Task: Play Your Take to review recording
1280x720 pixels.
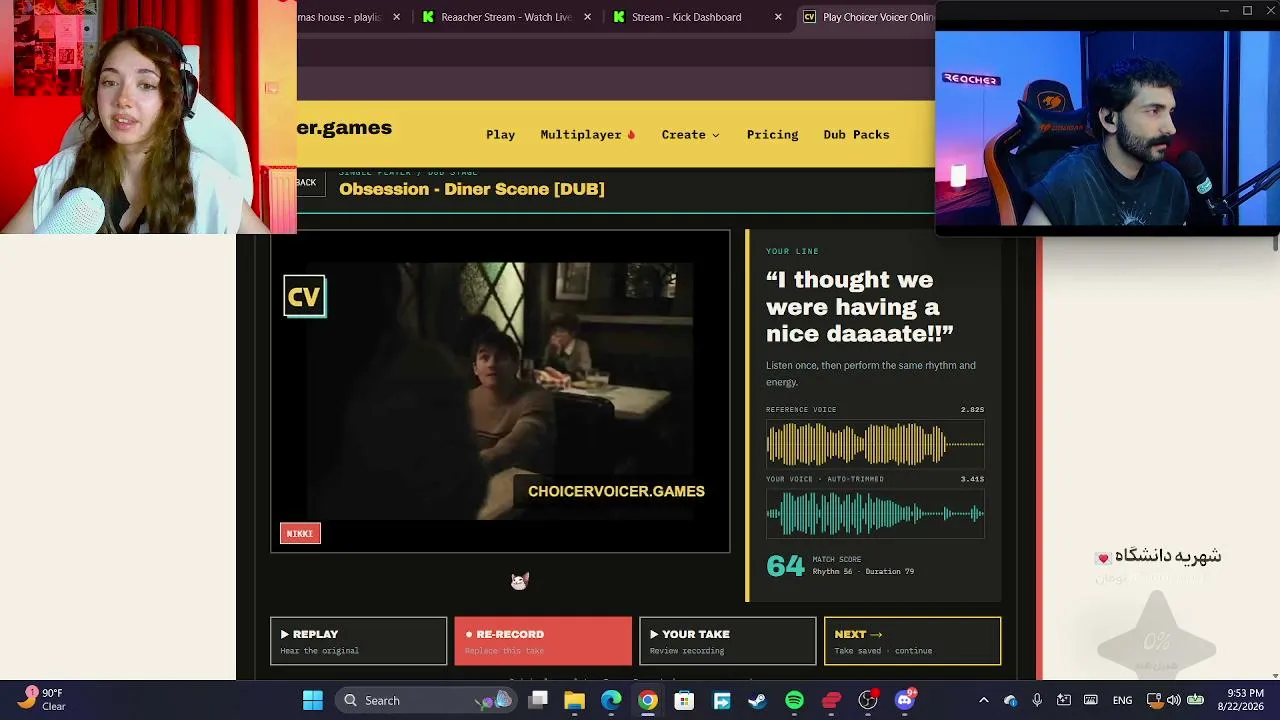Action: click(728, 641)
